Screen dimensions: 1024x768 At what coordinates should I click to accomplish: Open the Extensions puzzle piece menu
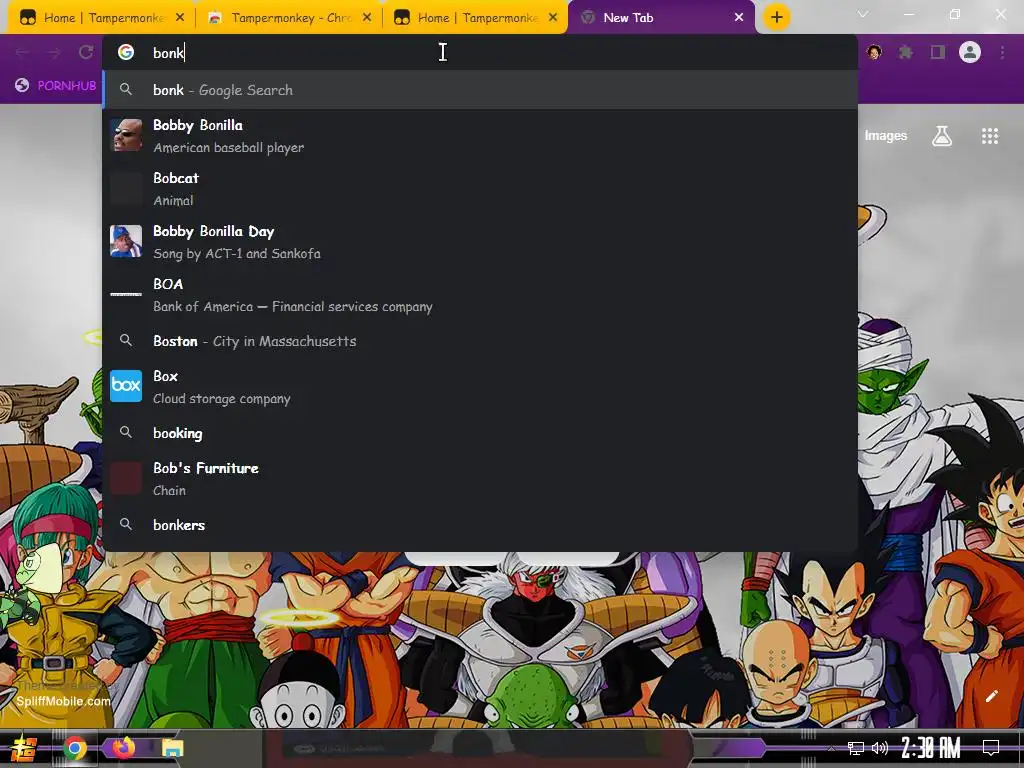point(906,52)
